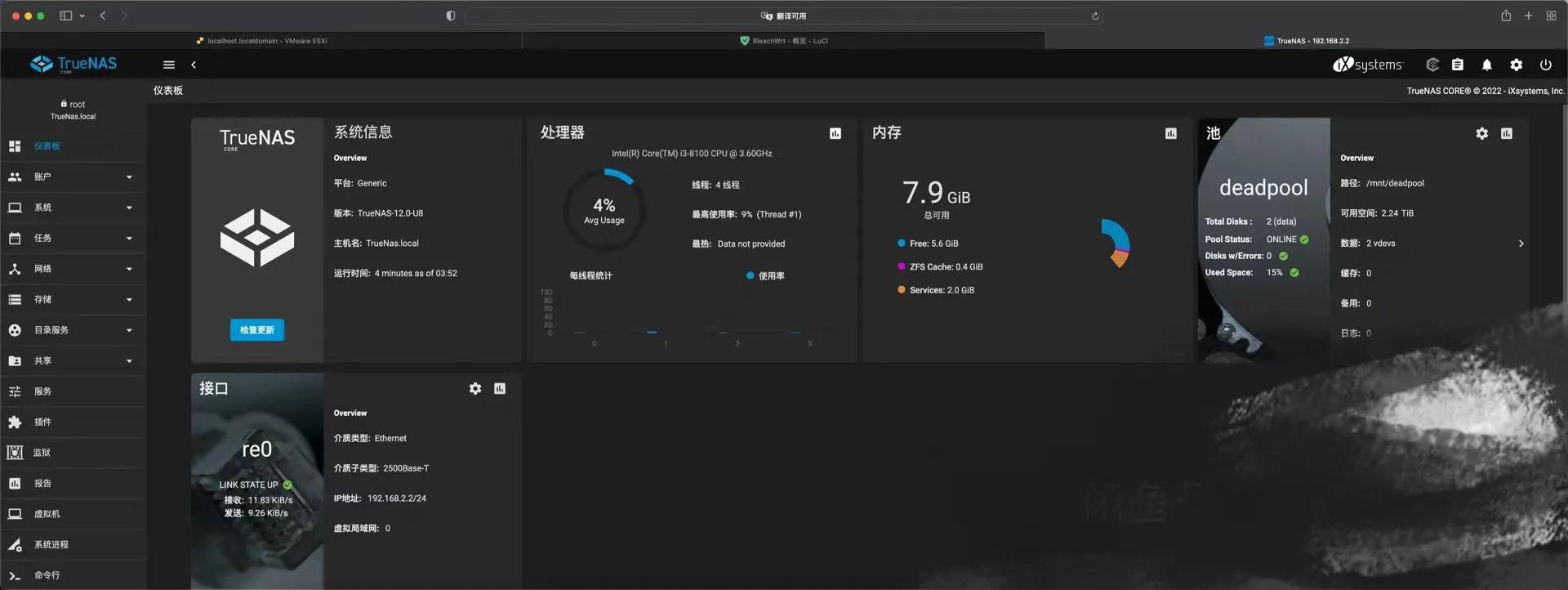The image size is (1568, 590).
Task: Expand the 共享 sharing menu arrow
Action: pyautogui.click(x=129, y=361)
